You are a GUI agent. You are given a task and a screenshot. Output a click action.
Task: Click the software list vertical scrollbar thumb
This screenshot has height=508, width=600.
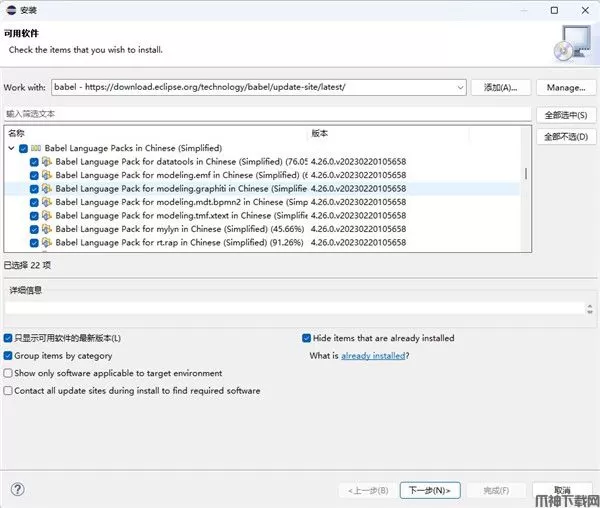click(526, 173)
